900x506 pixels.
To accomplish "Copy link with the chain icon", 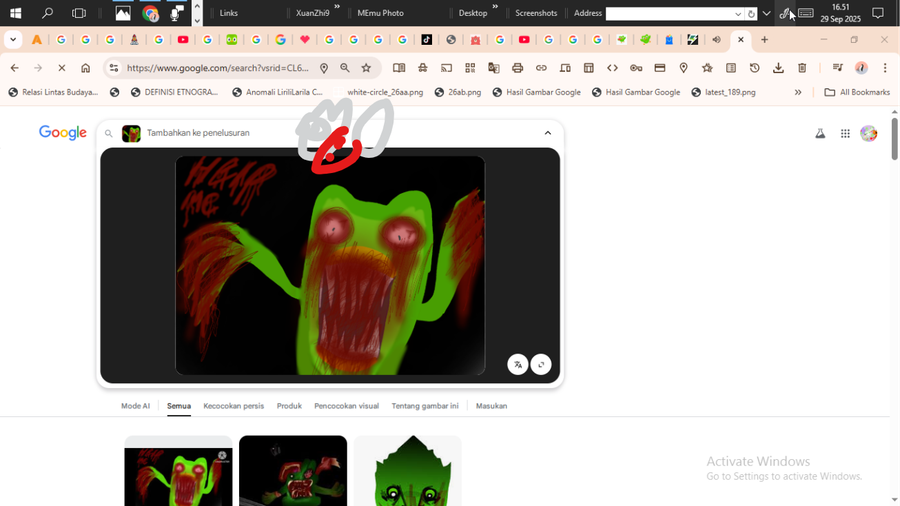I will 541,68.
